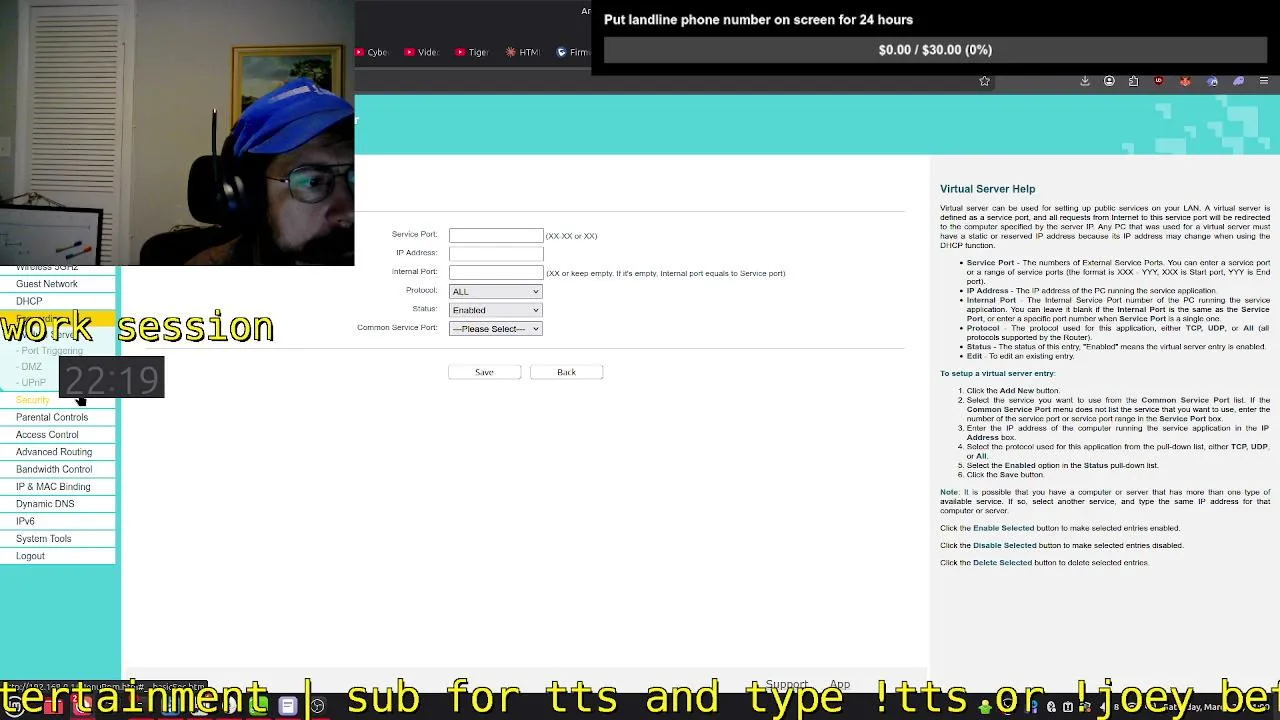The image size is (1280, 720).
Task: Switch to the Firm browser tab
Action: pos(573,52)
